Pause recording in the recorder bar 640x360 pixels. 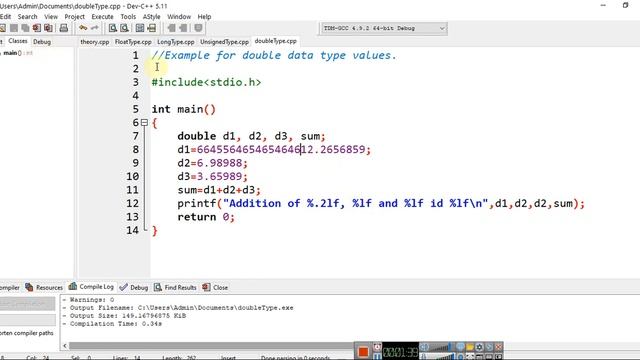(377, 357)
